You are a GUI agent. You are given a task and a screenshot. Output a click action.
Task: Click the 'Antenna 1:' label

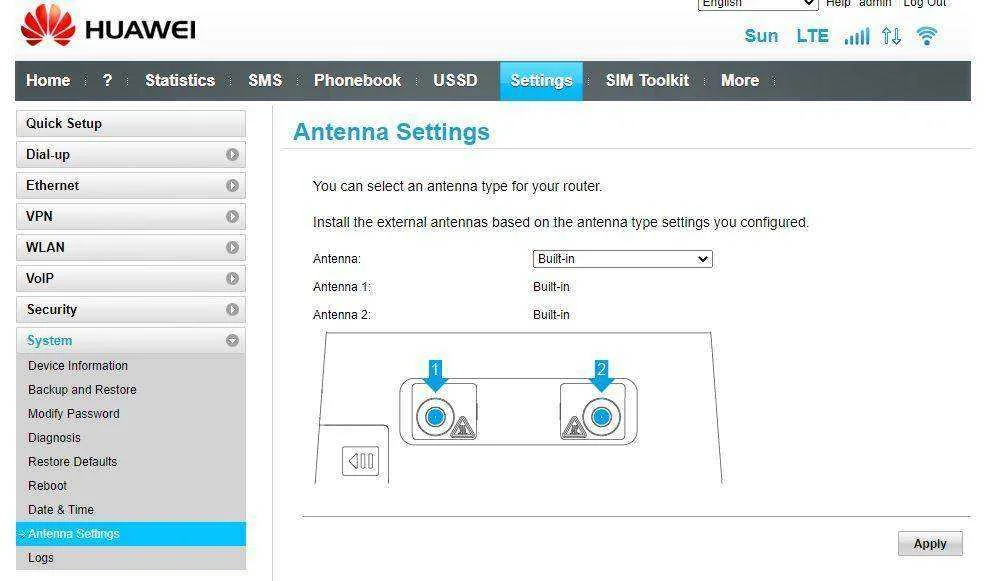click(x=341, y=287)
